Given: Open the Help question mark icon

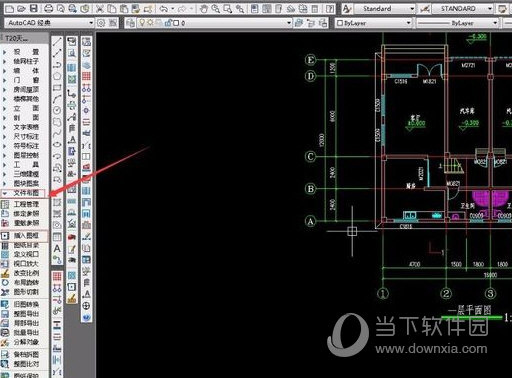Looking at the screenshot, I should point(330,9).
